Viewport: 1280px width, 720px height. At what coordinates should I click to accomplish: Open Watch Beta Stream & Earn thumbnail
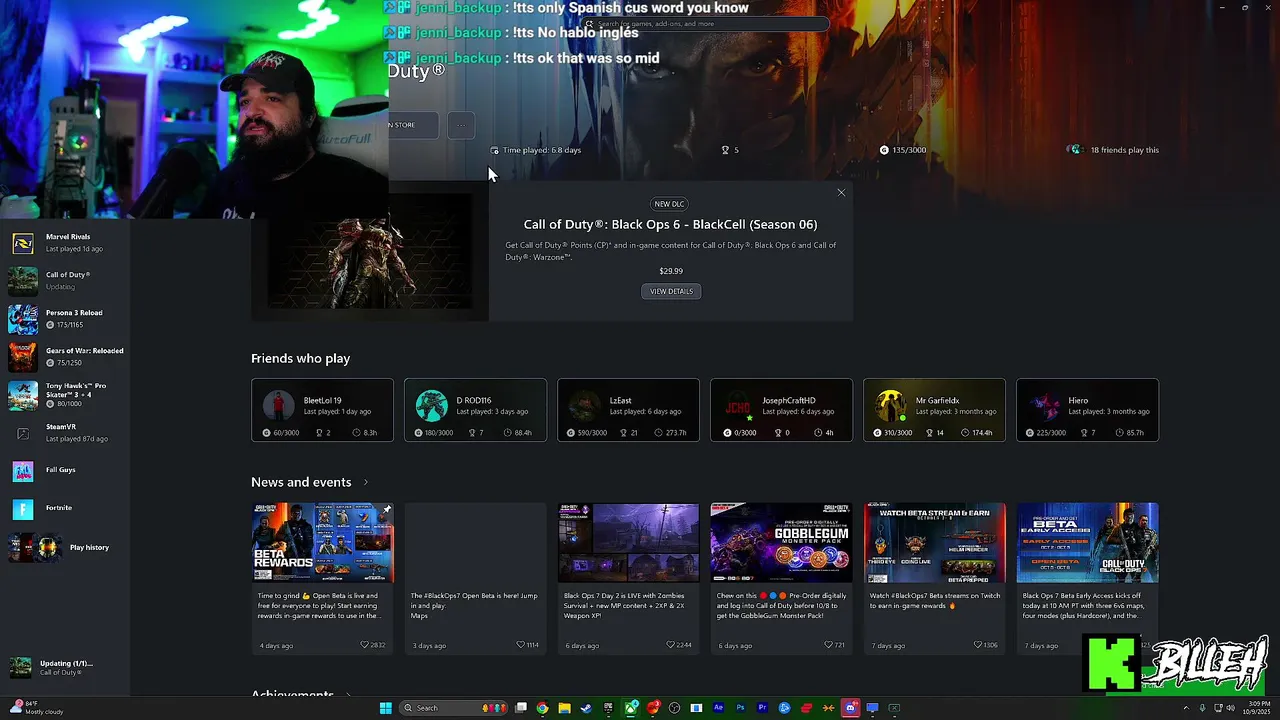934,543
